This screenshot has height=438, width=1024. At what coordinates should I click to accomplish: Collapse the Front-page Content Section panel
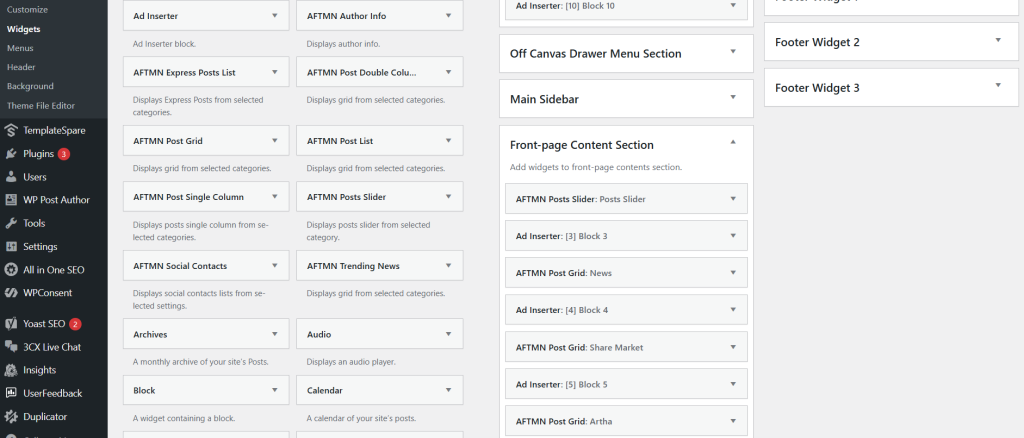[x=733, y=144]
